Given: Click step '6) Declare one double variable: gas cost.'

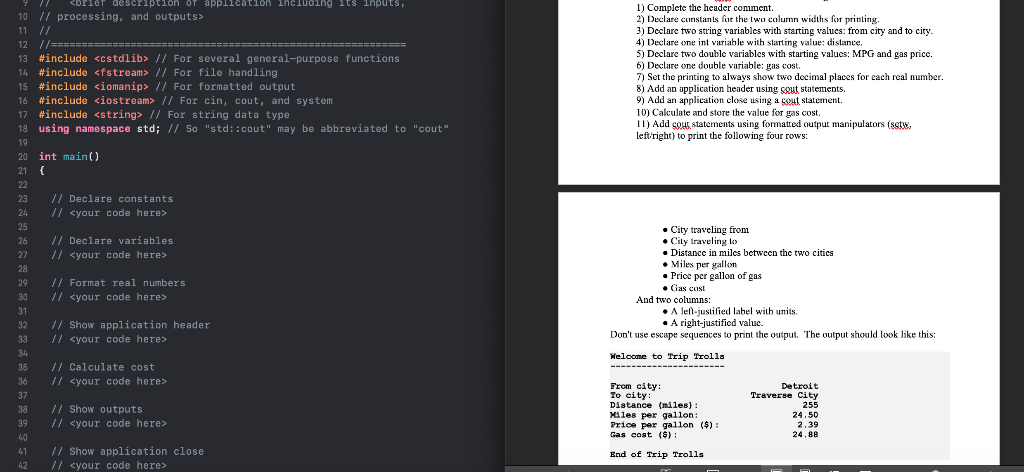Looking at the screenshot, I should (718, 65).
